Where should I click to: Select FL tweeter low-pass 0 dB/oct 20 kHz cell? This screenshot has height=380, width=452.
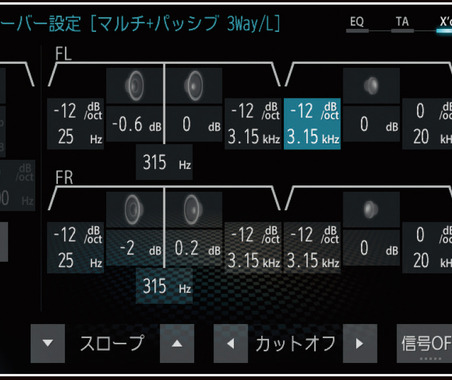(x=427, y=124)
